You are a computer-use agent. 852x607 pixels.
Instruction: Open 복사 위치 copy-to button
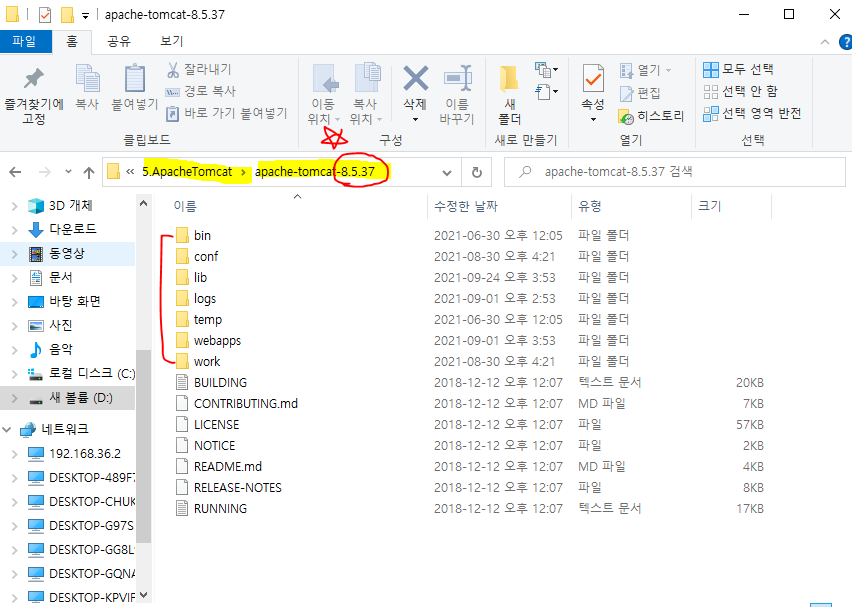point(366,94)
